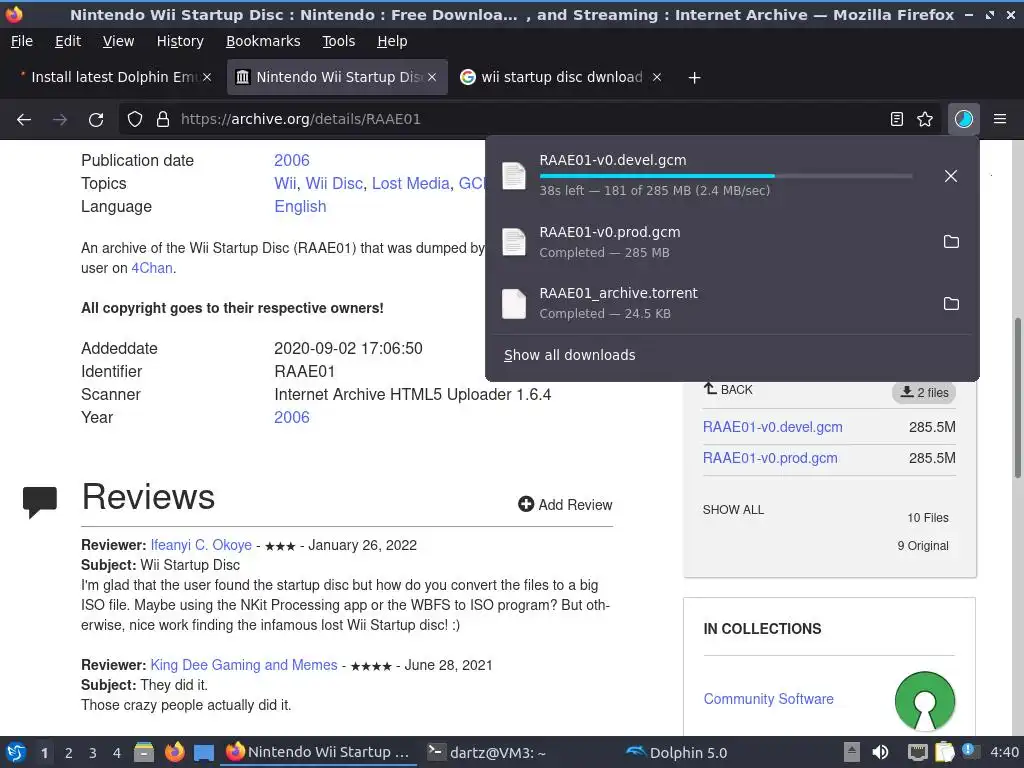Click the forward navigation arrow
Image resolution: width=1024 pixels, height=768 pixels.
pyautogui.click(x=60, y=120)
